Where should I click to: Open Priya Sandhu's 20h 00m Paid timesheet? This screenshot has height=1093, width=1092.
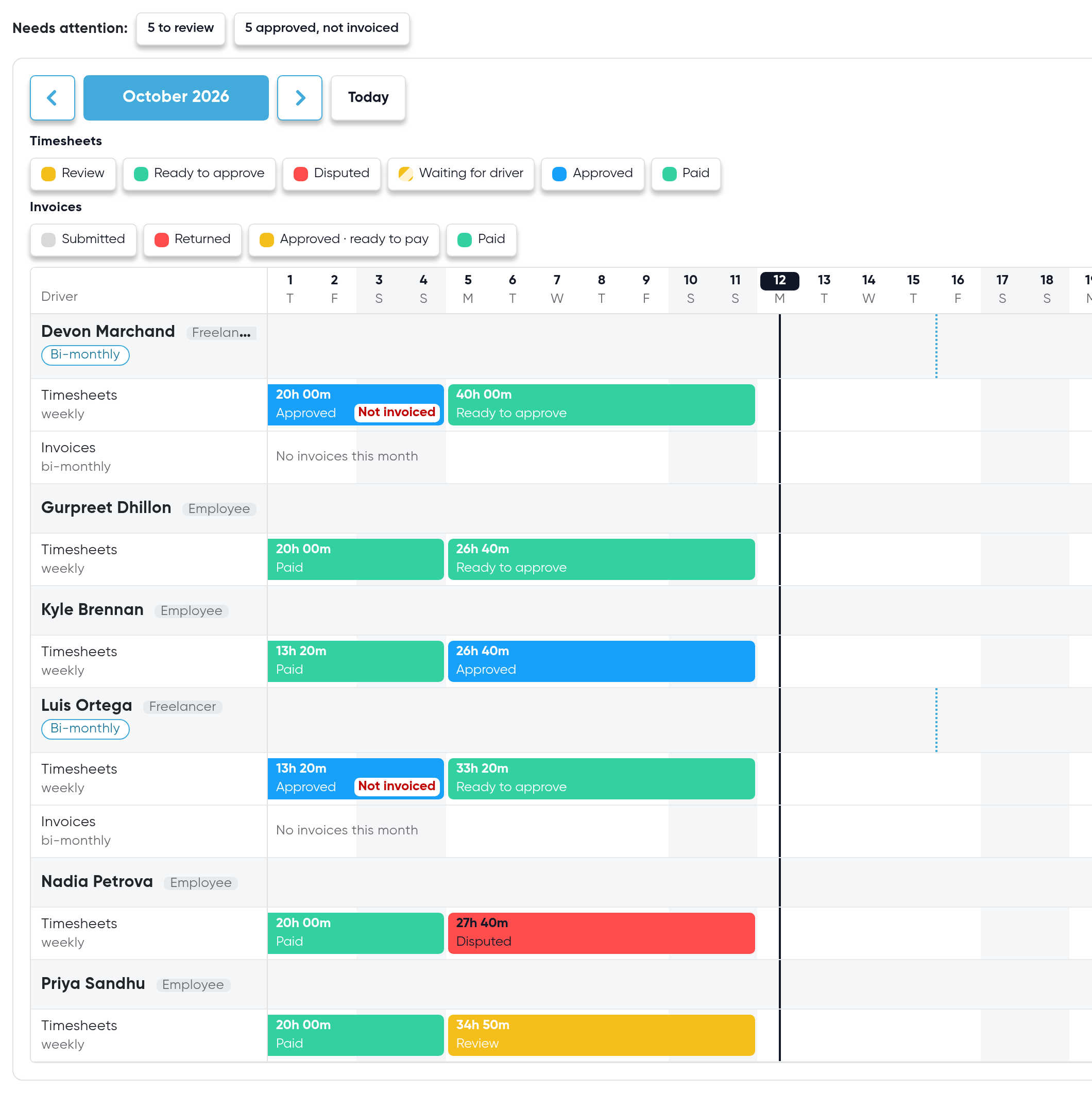[x=355, y=1035]
